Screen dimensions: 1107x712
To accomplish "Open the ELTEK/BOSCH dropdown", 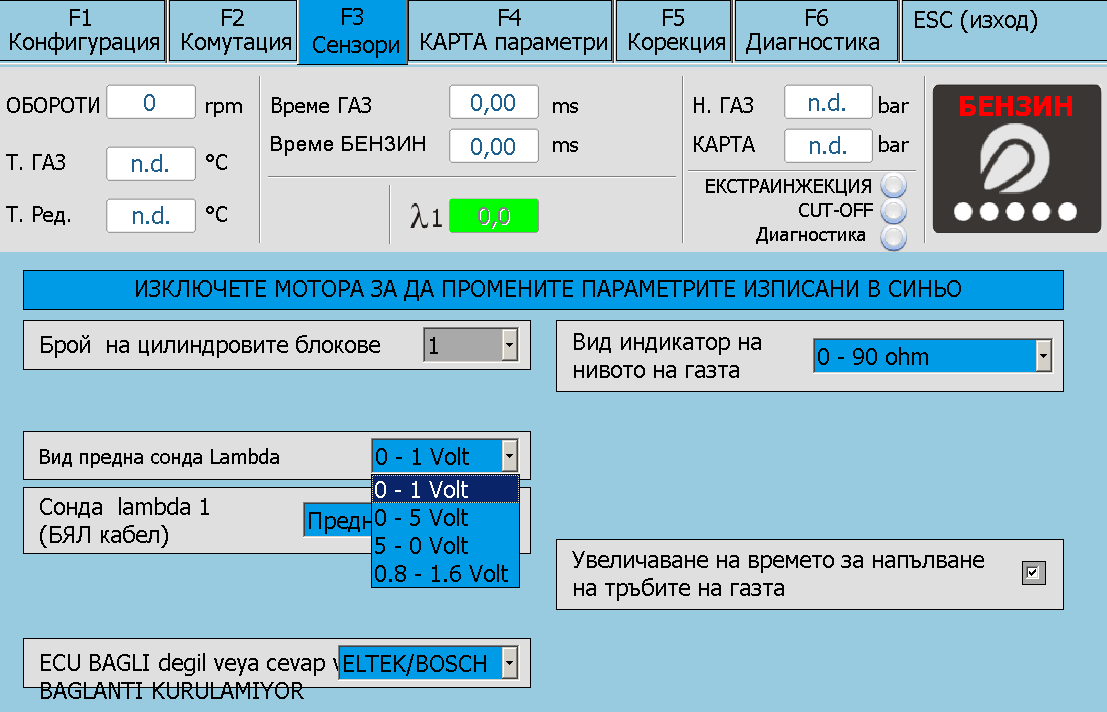I will tap(509, 662).
